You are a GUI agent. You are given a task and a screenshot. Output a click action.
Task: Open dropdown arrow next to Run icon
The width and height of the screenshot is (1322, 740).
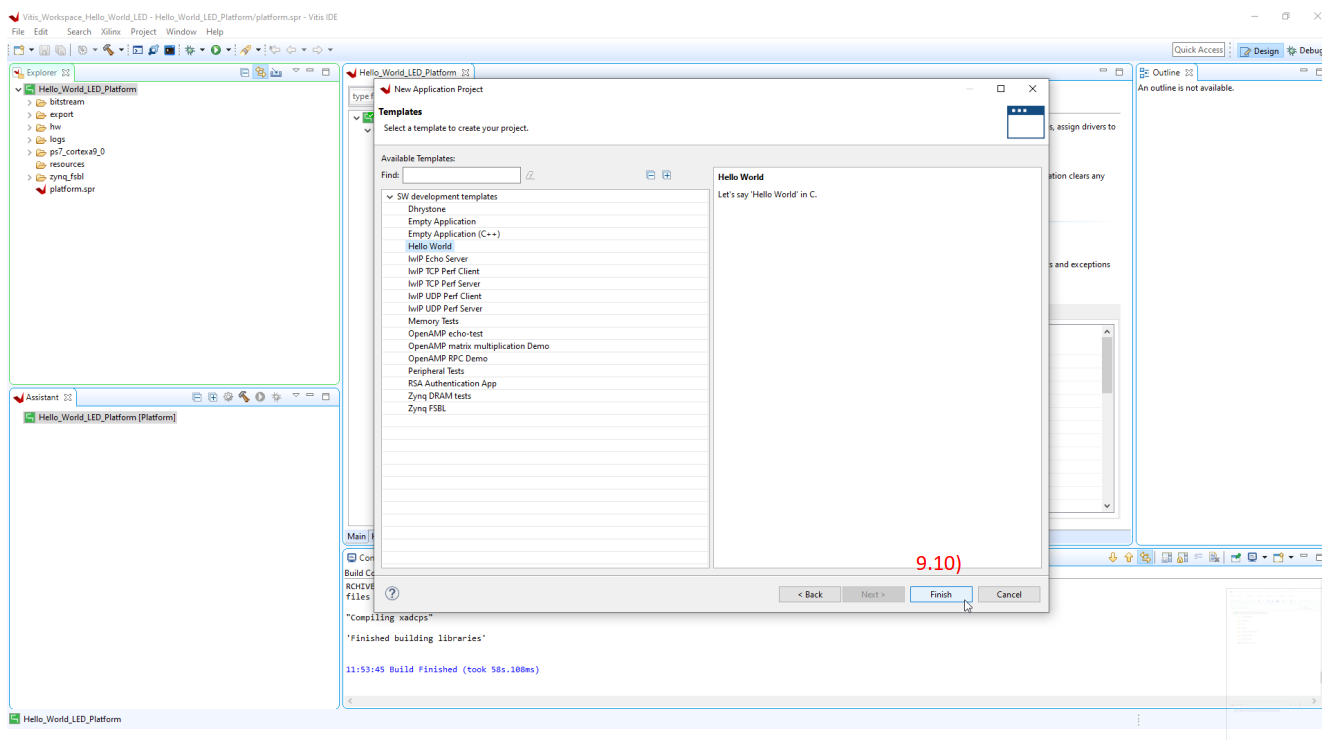click(228, 50)
